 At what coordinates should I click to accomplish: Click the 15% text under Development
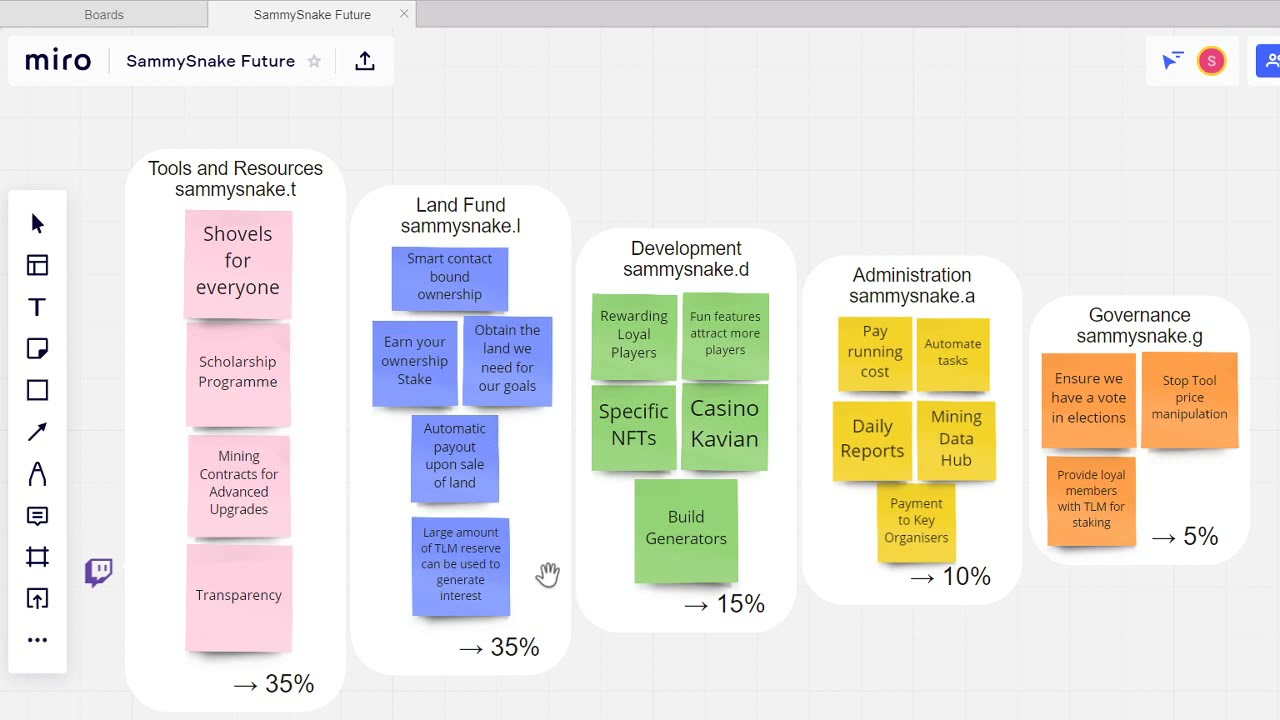(x=740, y=604)
